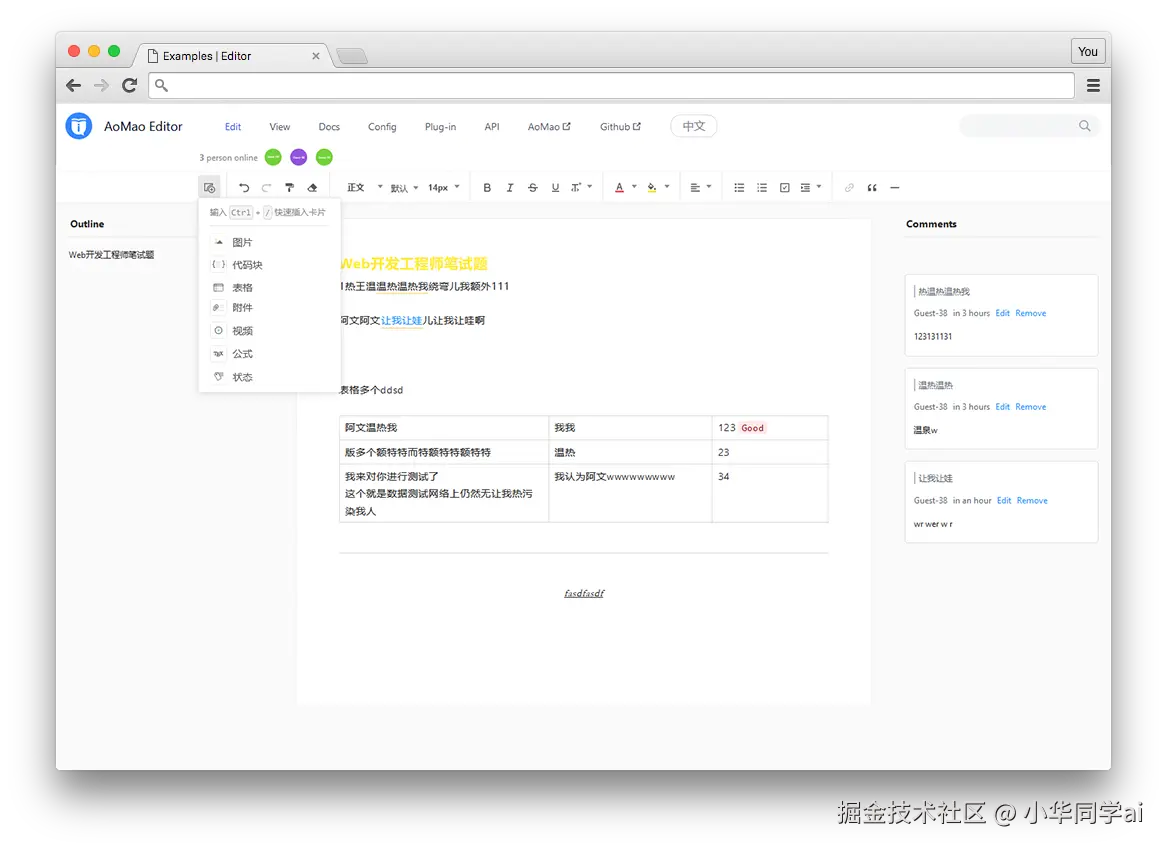Viewport: 1167px width, 850px height.
Task: Open the Edit navigation tab
Action: [x=233, y=127]
